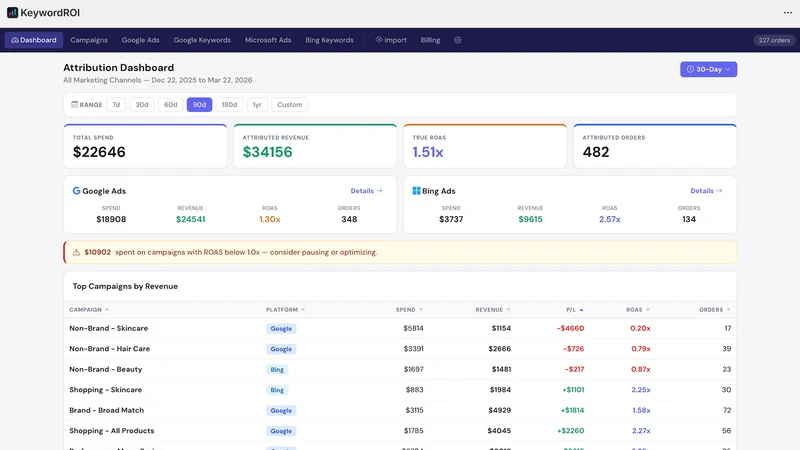This screenshot has height=450, width=800.
Task: Click Google Ads revenue $24541
Action: pyautogui.click(x=190, y=219)
